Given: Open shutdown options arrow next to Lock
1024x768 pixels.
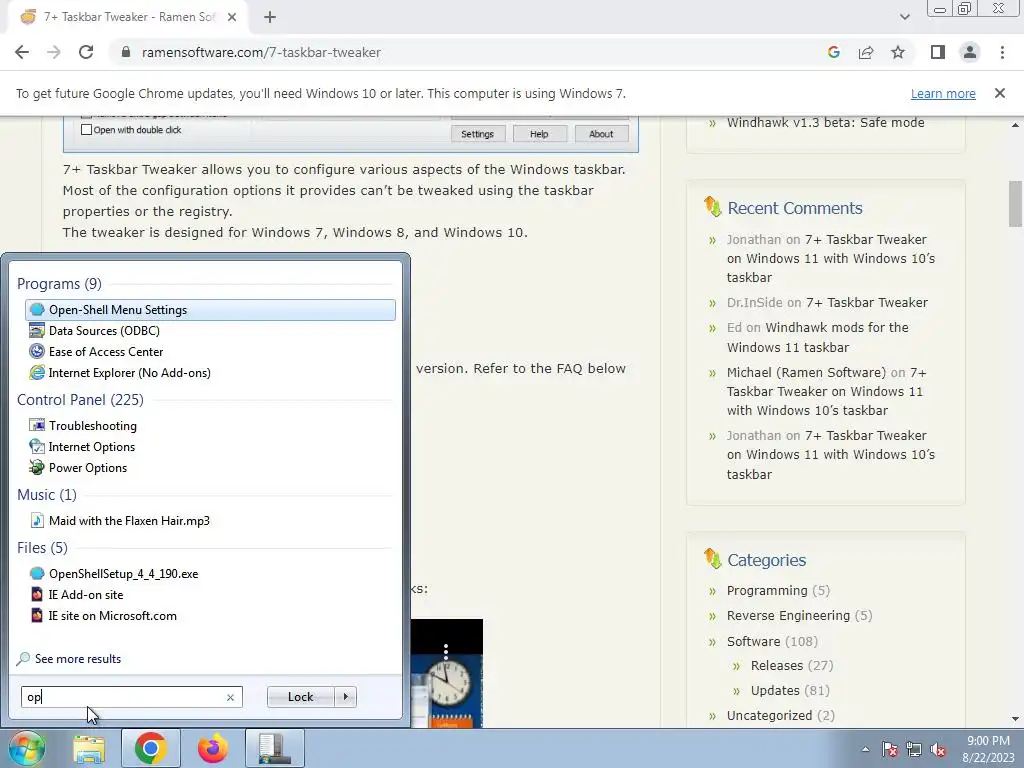Looking at the screenshot, I should point(345,697).
